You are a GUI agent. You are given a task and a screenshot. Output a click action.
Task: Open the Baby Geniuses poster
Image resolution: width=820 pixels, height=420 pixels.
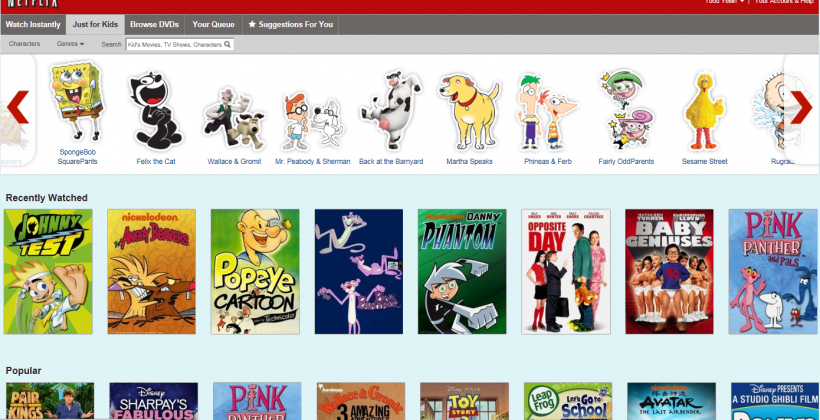click(669, 271)
